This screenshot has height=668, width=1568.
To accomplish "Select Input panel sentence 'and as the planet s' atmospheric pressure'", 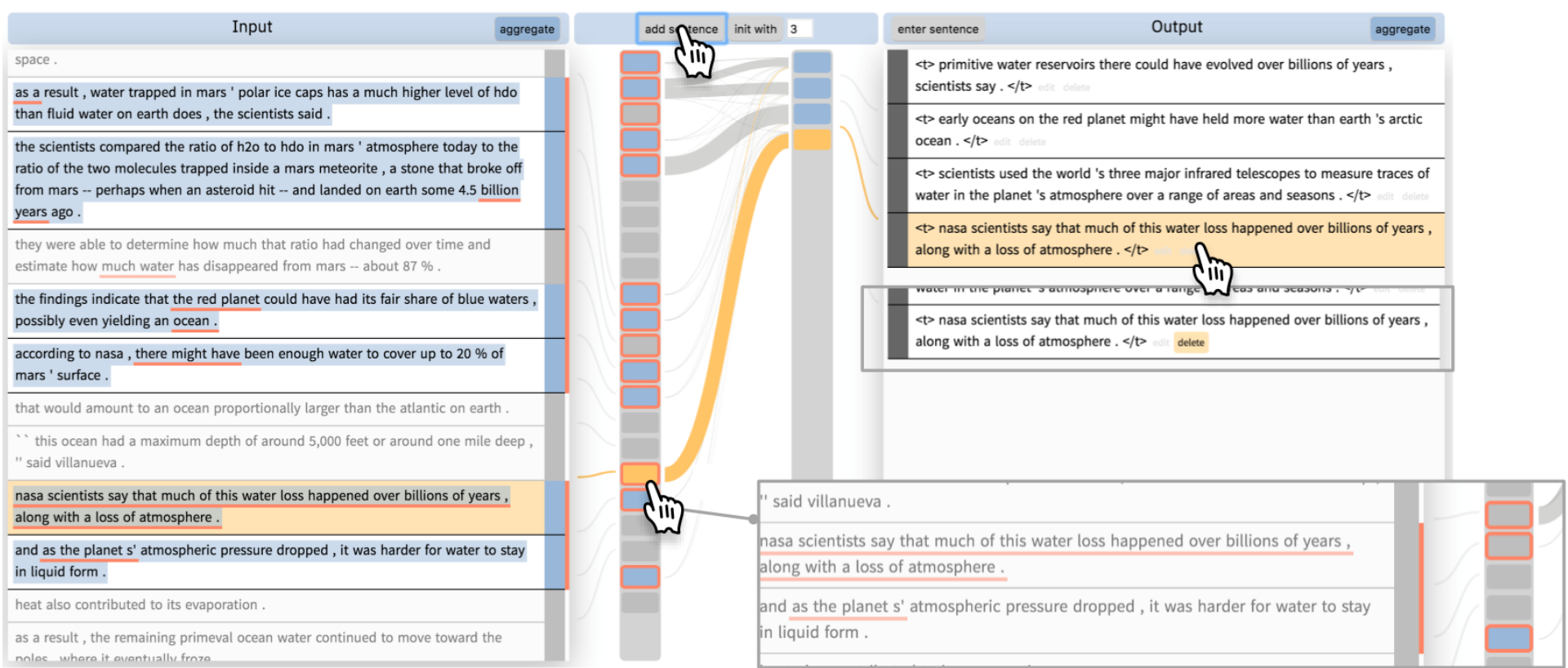I will [x=277, y=561].
